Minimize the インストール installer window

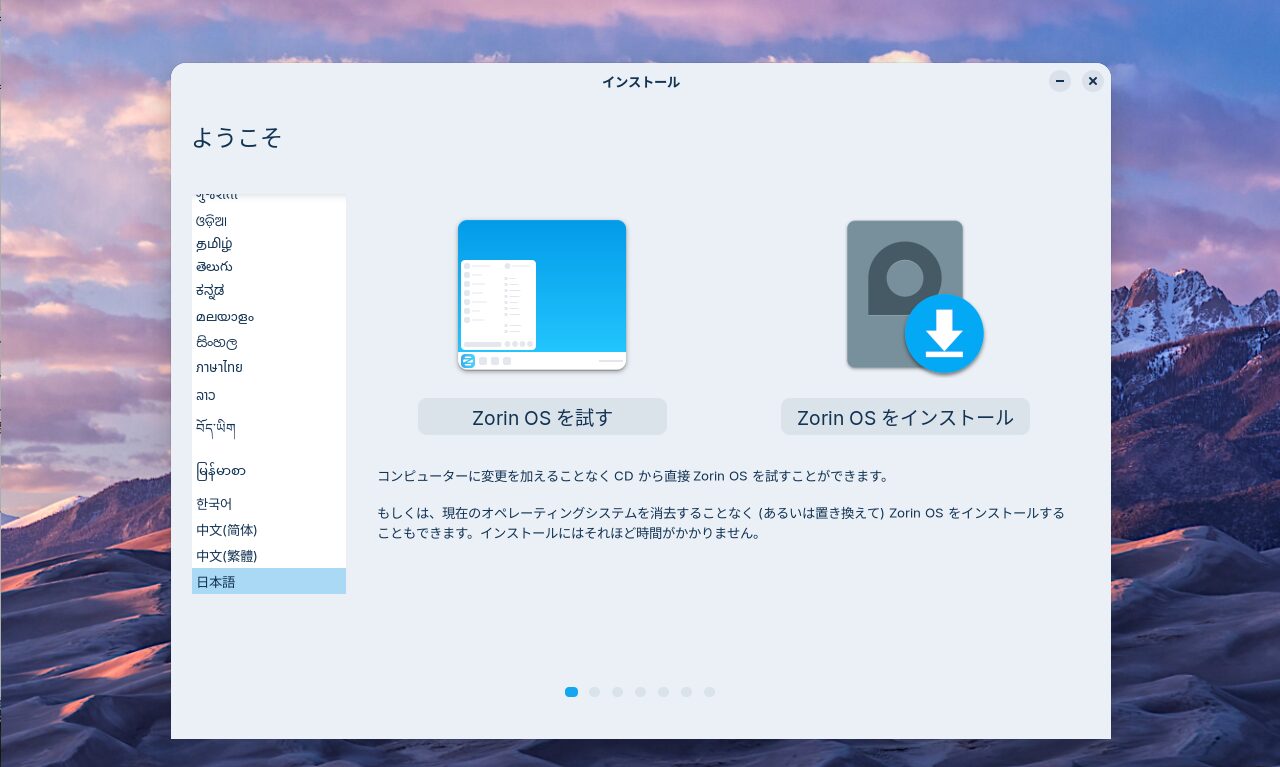[1060, 81]
